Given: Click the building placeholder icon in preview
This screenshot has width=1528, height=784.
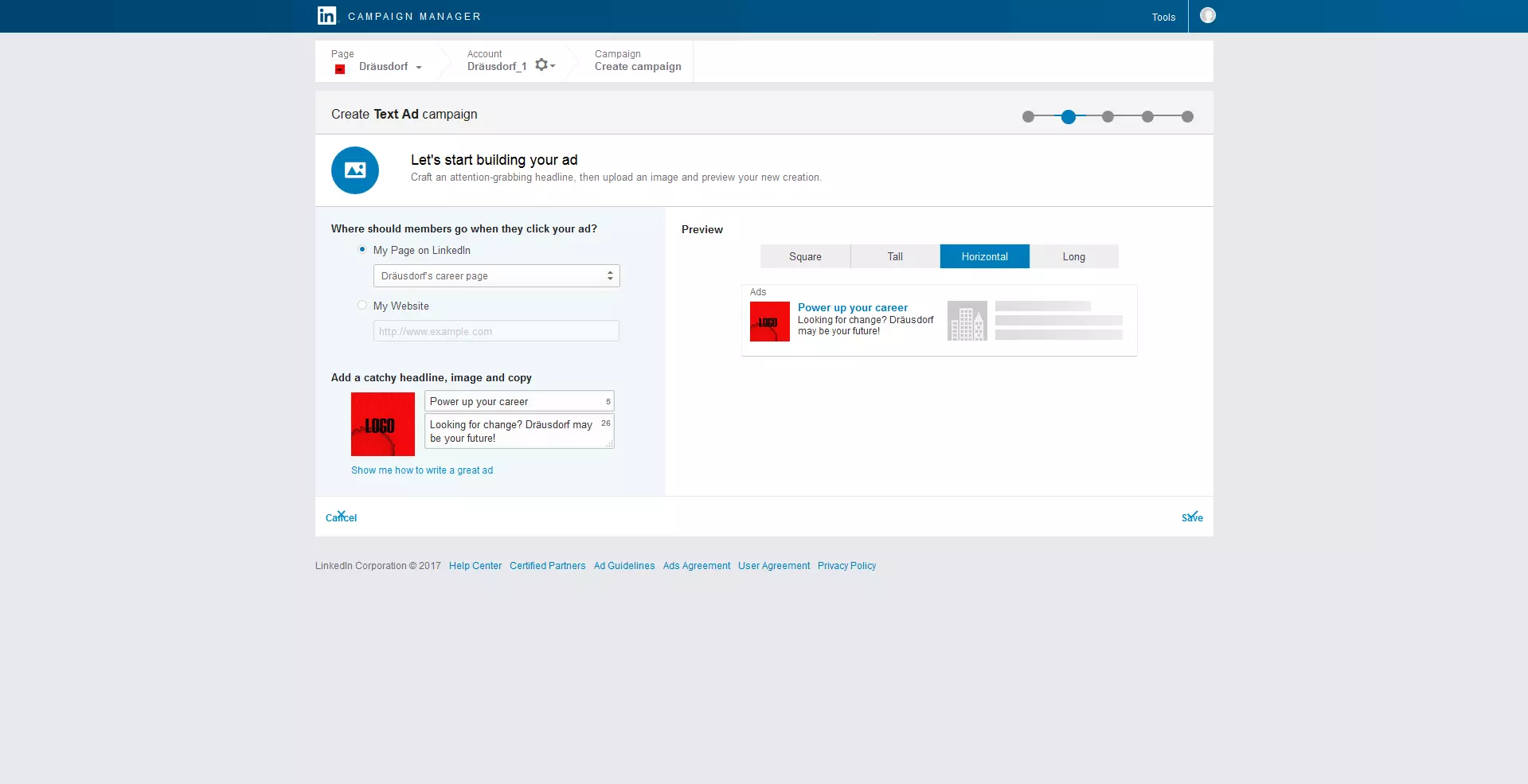Looking at the screenshot, I should point(967,321).
